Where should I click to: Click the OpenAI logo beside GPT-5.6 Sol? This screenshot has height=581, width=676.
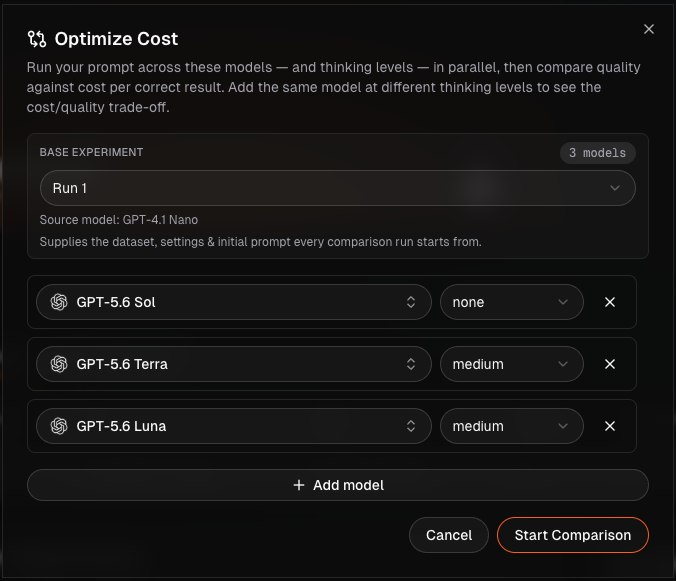tap(59, 302)
